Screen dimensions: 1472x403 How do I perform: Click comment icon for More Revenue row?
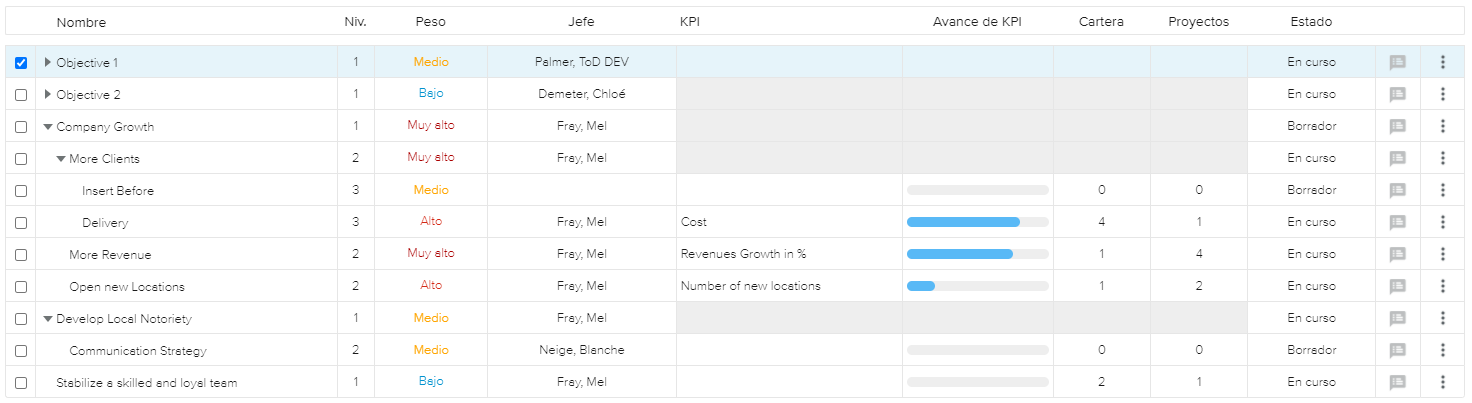click(1397, 254)
